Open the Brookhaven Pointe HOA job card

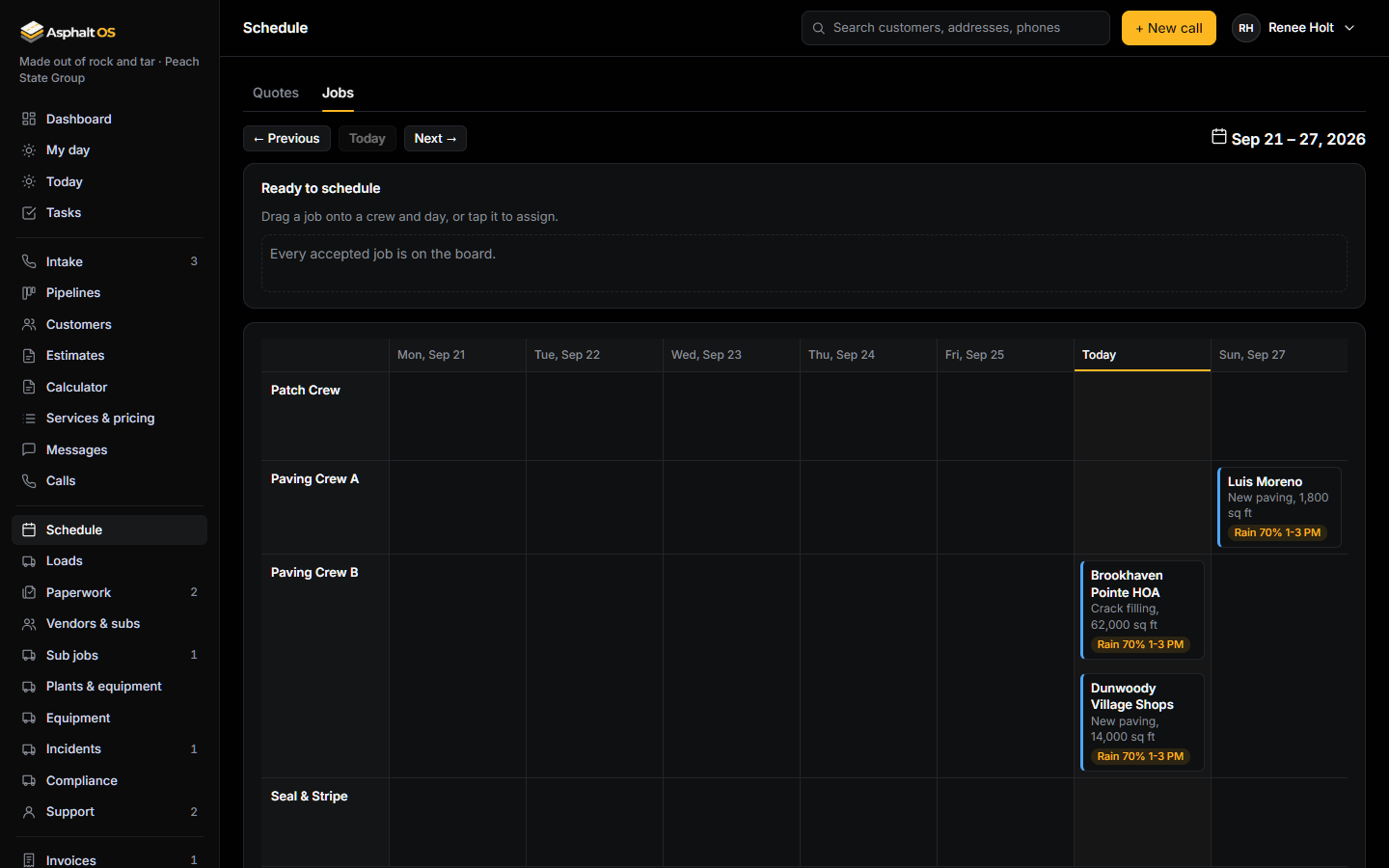1142,610
